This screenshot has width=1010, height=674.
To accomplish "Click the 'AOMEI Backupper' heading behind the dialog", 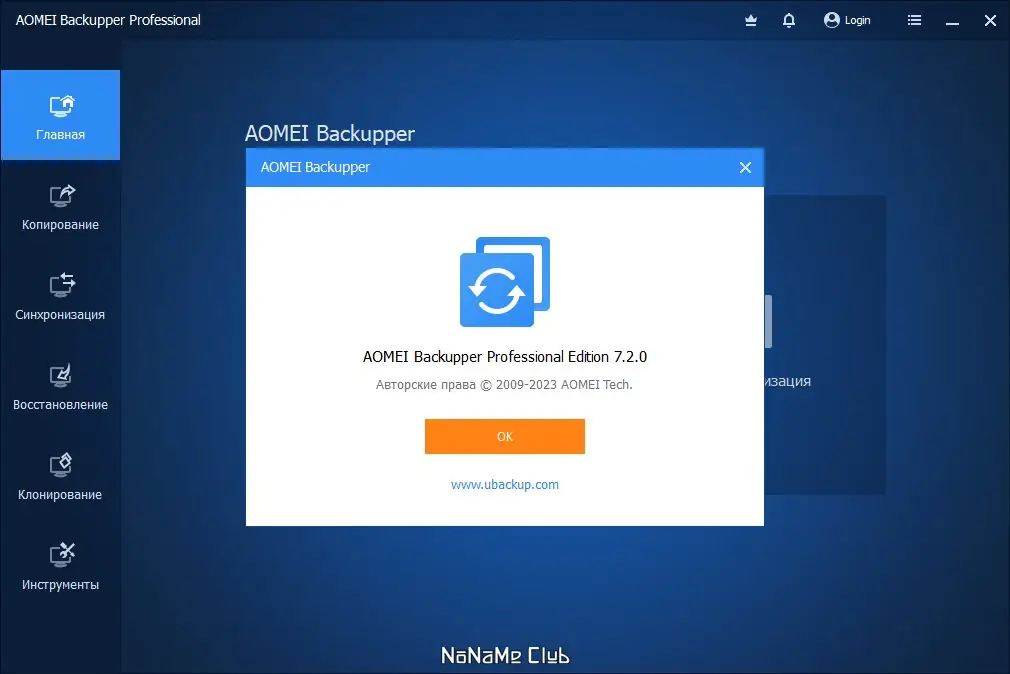I will (x=330, y=133).
